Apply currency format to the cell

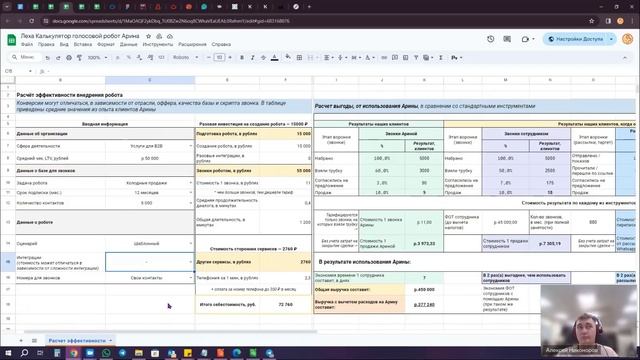(x=118, y=58)
